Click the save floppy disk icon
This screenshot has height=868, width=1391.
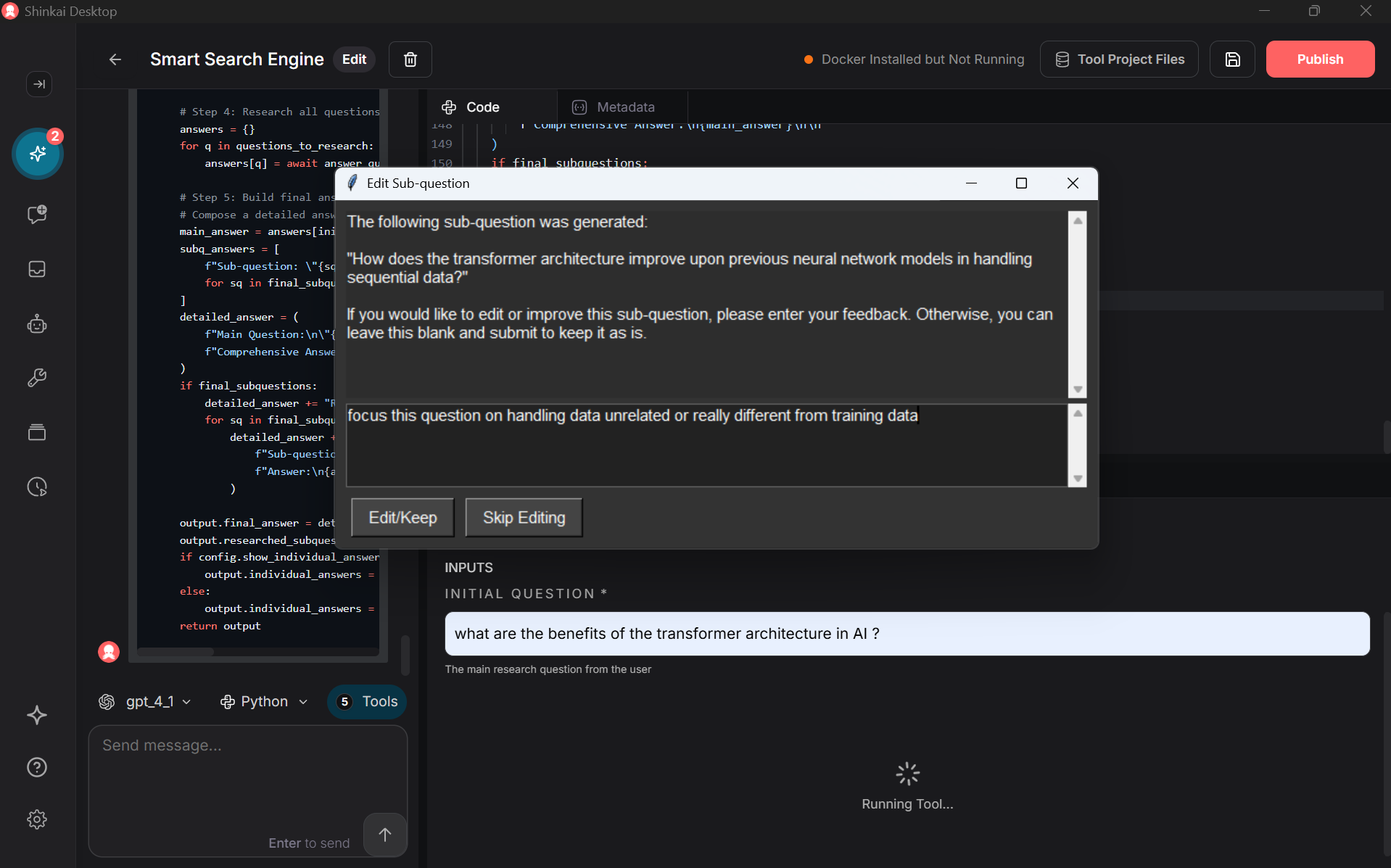pos(1232,59)
